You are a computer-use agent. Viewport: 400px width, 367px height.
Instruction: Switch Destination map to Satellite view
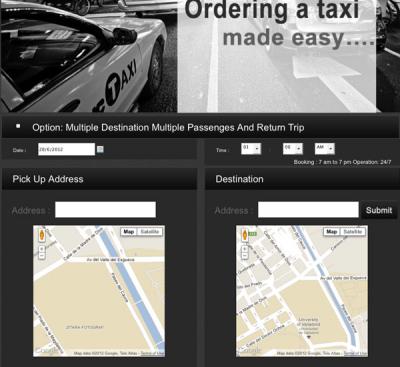pos(353,232)
